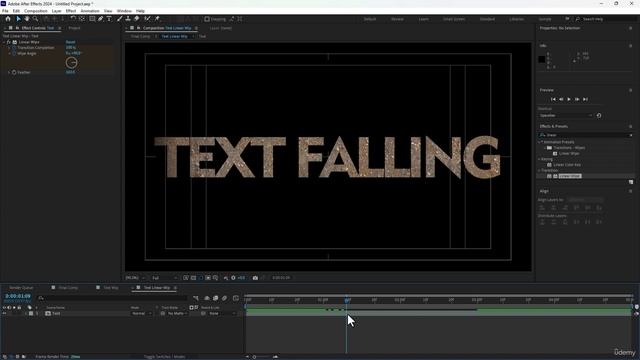Image resolution: width=640 pixels, height=360 pixels.
Task: Switch to the Final Comp timeline tab
Action: 68,288
